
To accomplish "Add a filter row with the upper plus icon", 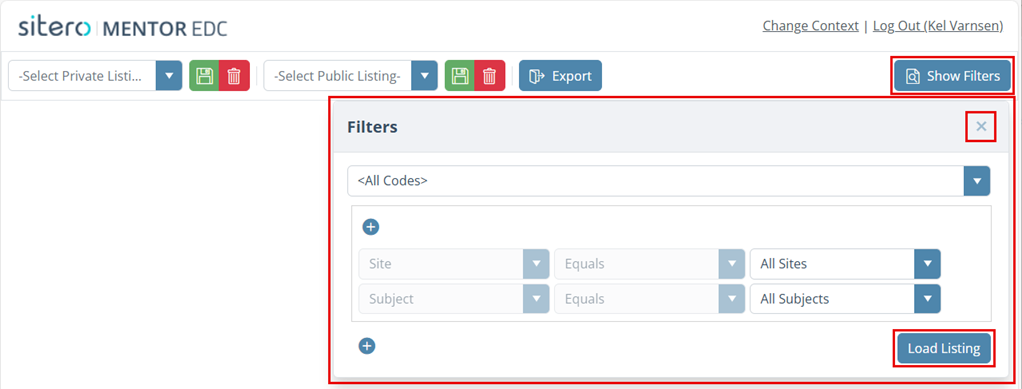I will pos(371,227).
